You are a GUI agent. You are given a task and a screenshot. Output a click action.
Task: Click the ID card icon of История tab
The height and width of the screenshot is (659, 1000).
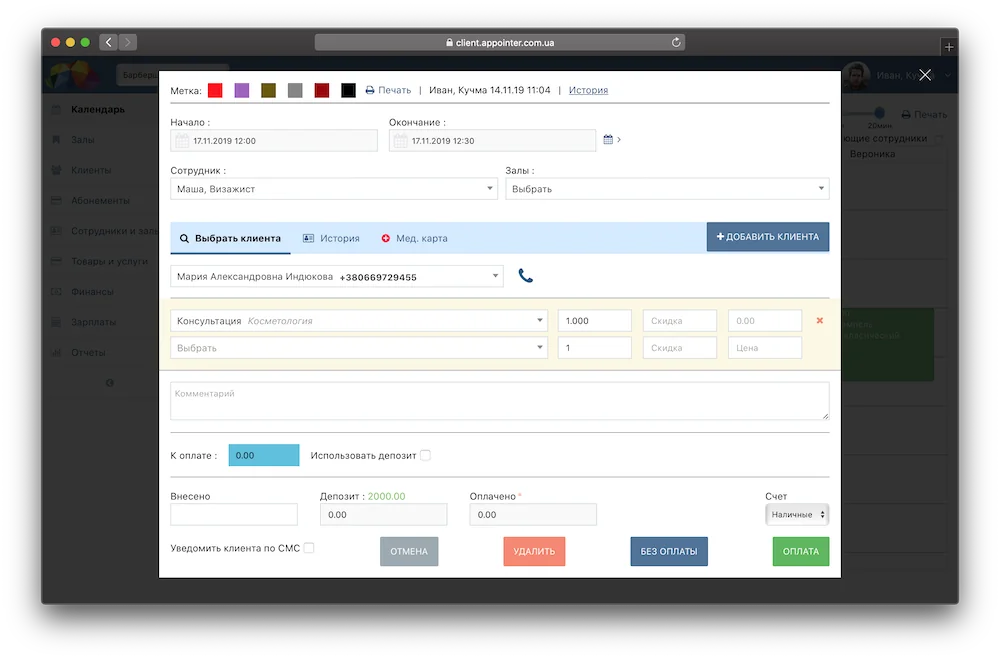(309, 238)
